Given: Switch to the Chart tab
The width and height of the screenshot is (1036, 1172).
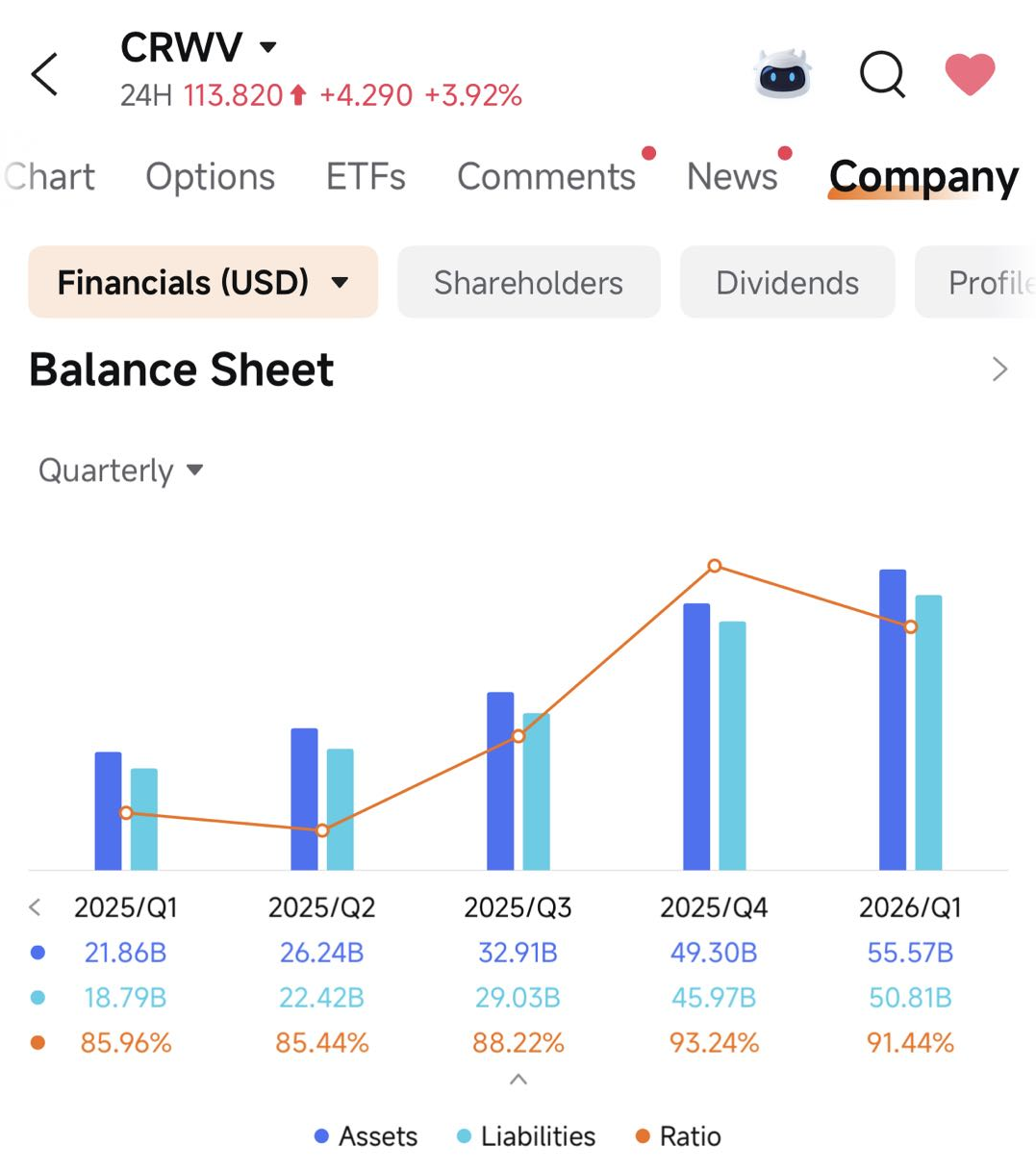Looking at the screenshot, I should [48, 177].
